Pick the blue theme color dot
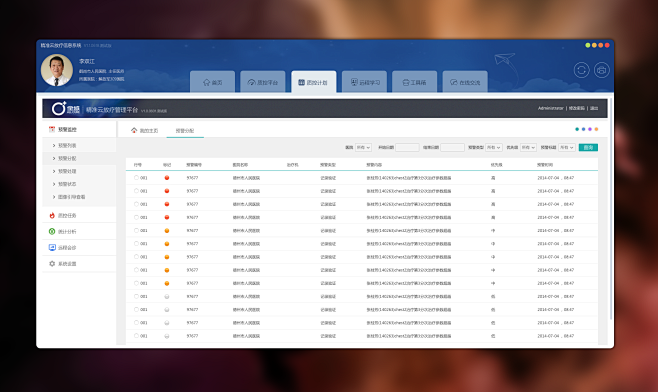Screen dimensions: 658x392 click(x=583, y=129)
